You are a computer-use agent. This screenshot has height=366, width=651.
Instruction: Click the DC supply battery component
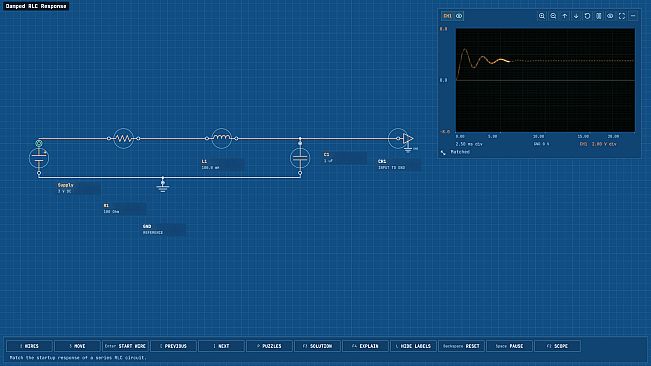pos(39,158)
